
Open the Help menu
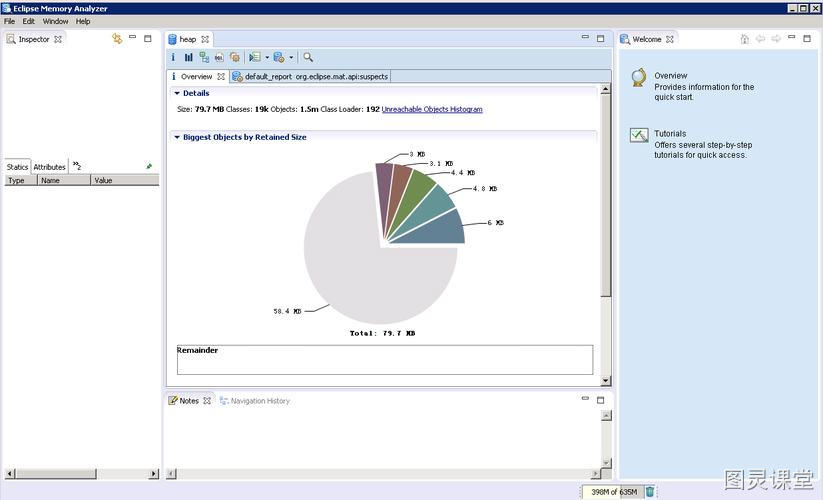point(82,22)
